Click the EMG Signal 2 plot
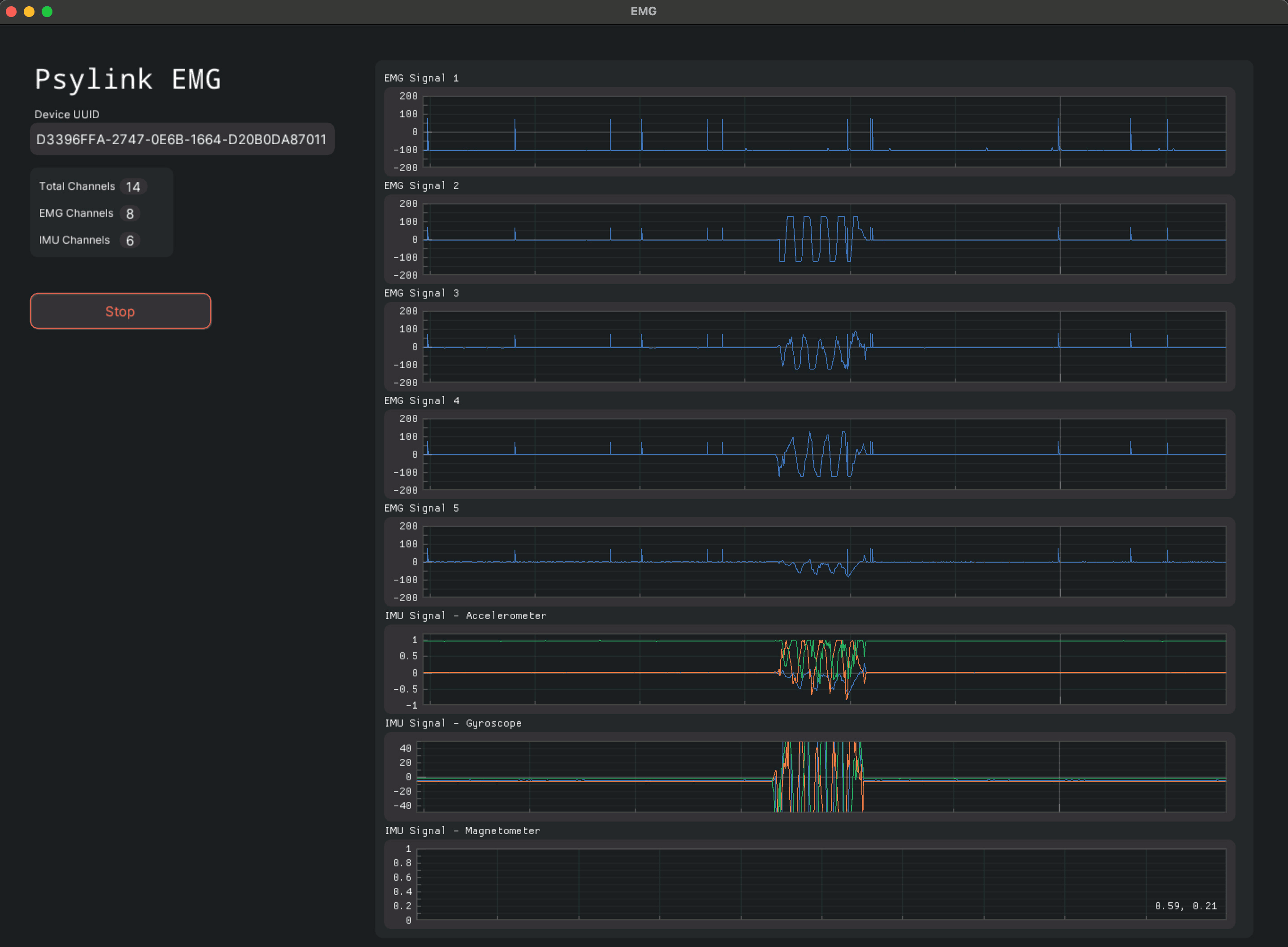The image size is (1288, 947). click(809, 239)
